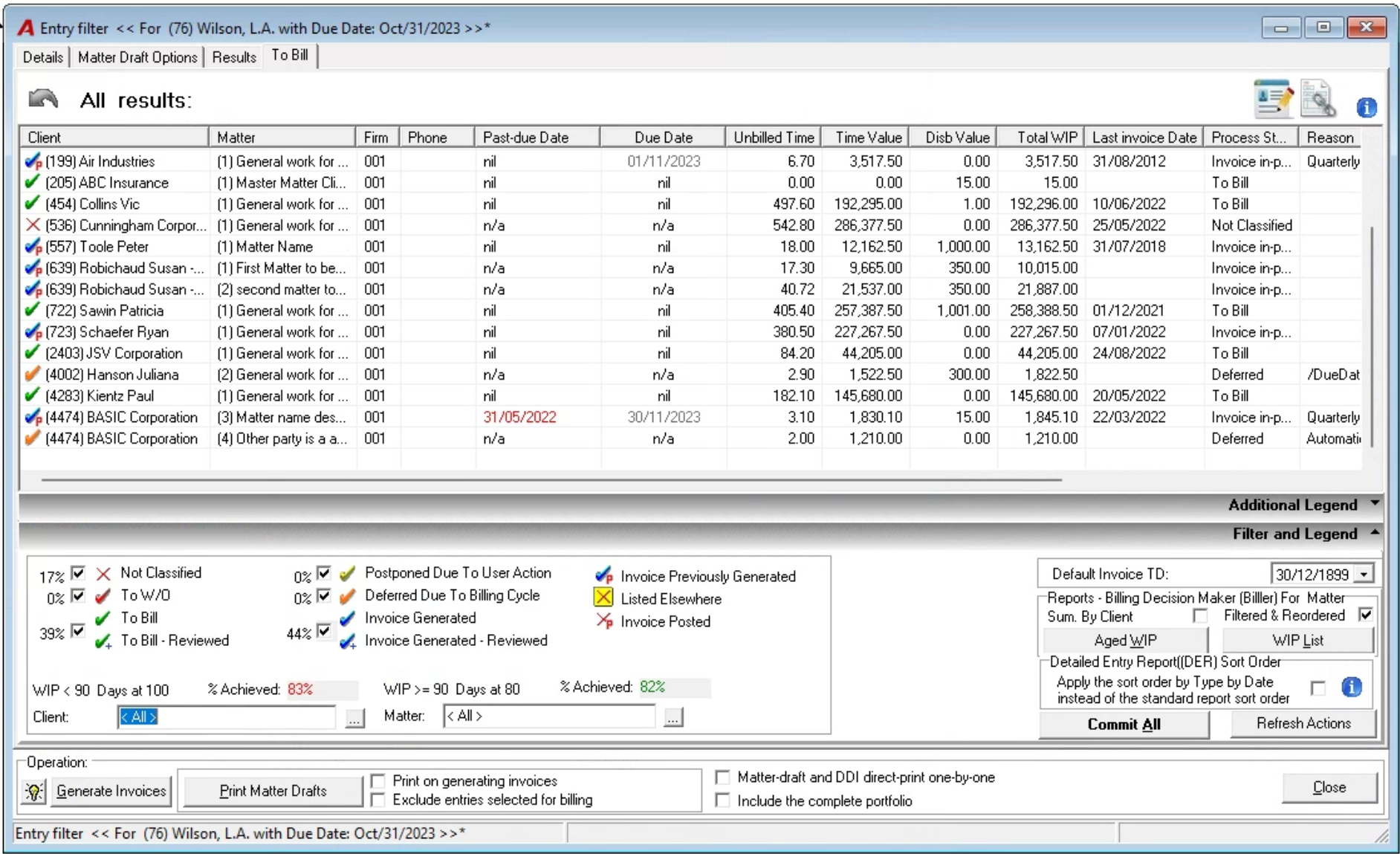Click the Invoice Generated blue check legend icon
The height and width of the screenshot is (854, 1400).
[347, 618]
